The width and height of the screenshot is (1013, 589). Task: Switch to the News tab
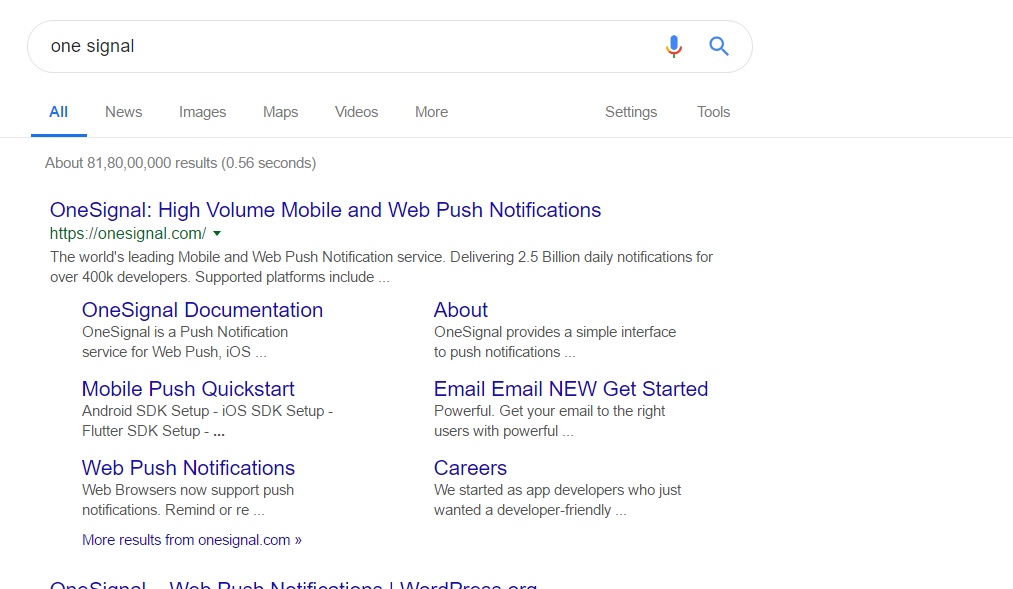coord(123,112)
